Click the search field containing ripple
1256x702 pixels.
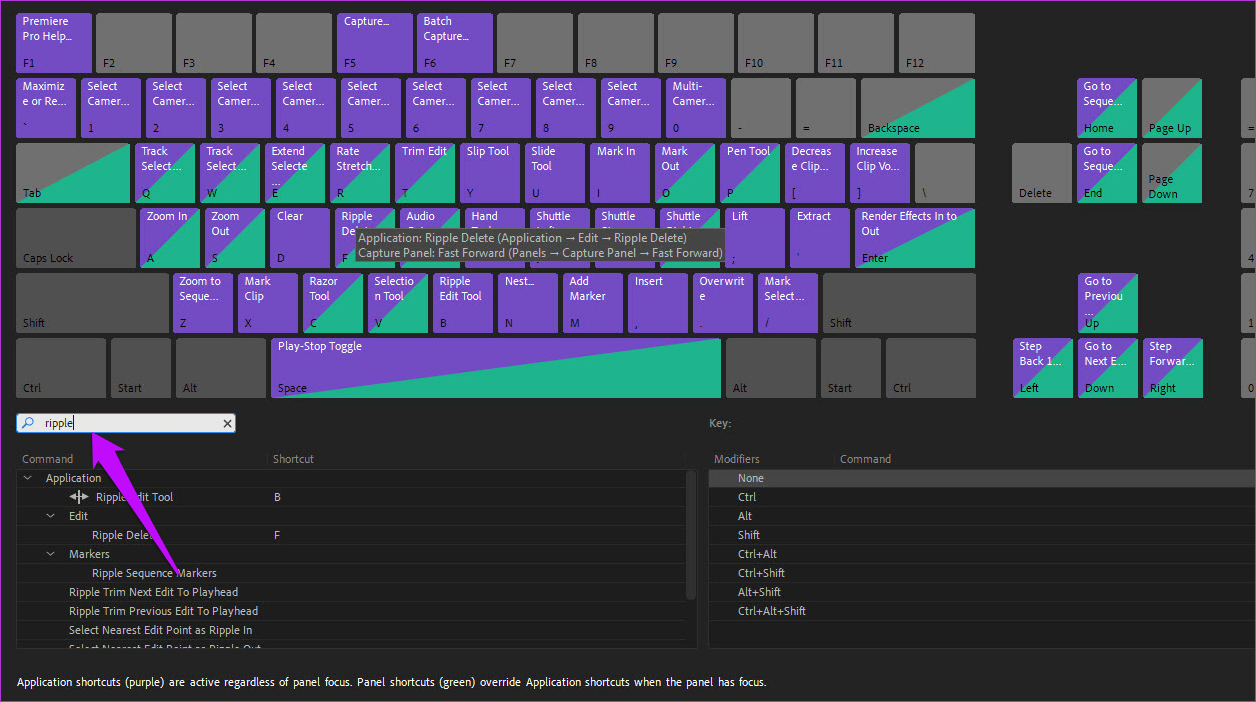(x=126, y=424)
